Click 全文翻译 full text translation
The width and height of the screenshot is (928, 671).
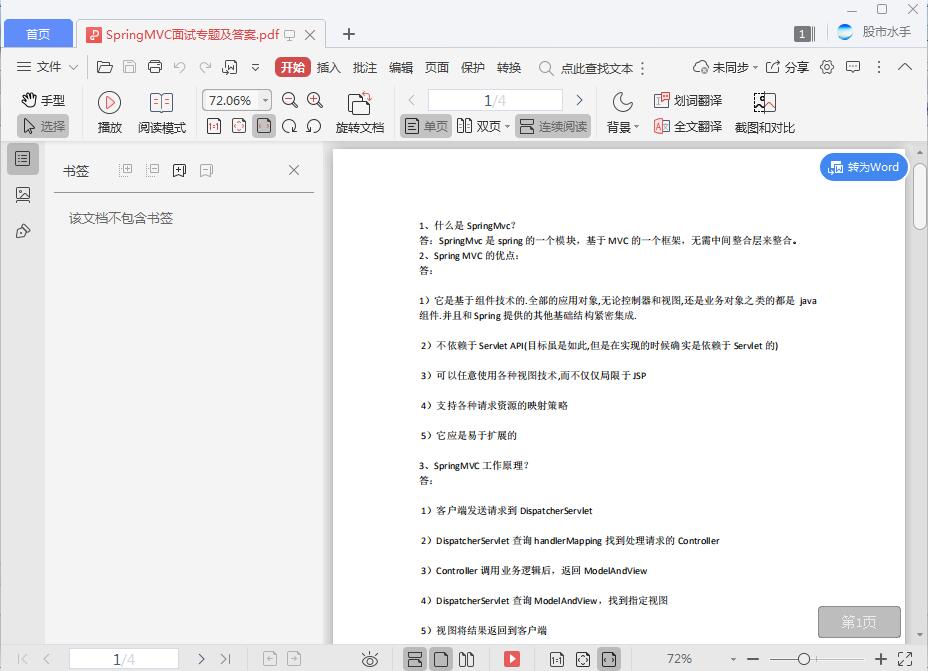(688, 126)
